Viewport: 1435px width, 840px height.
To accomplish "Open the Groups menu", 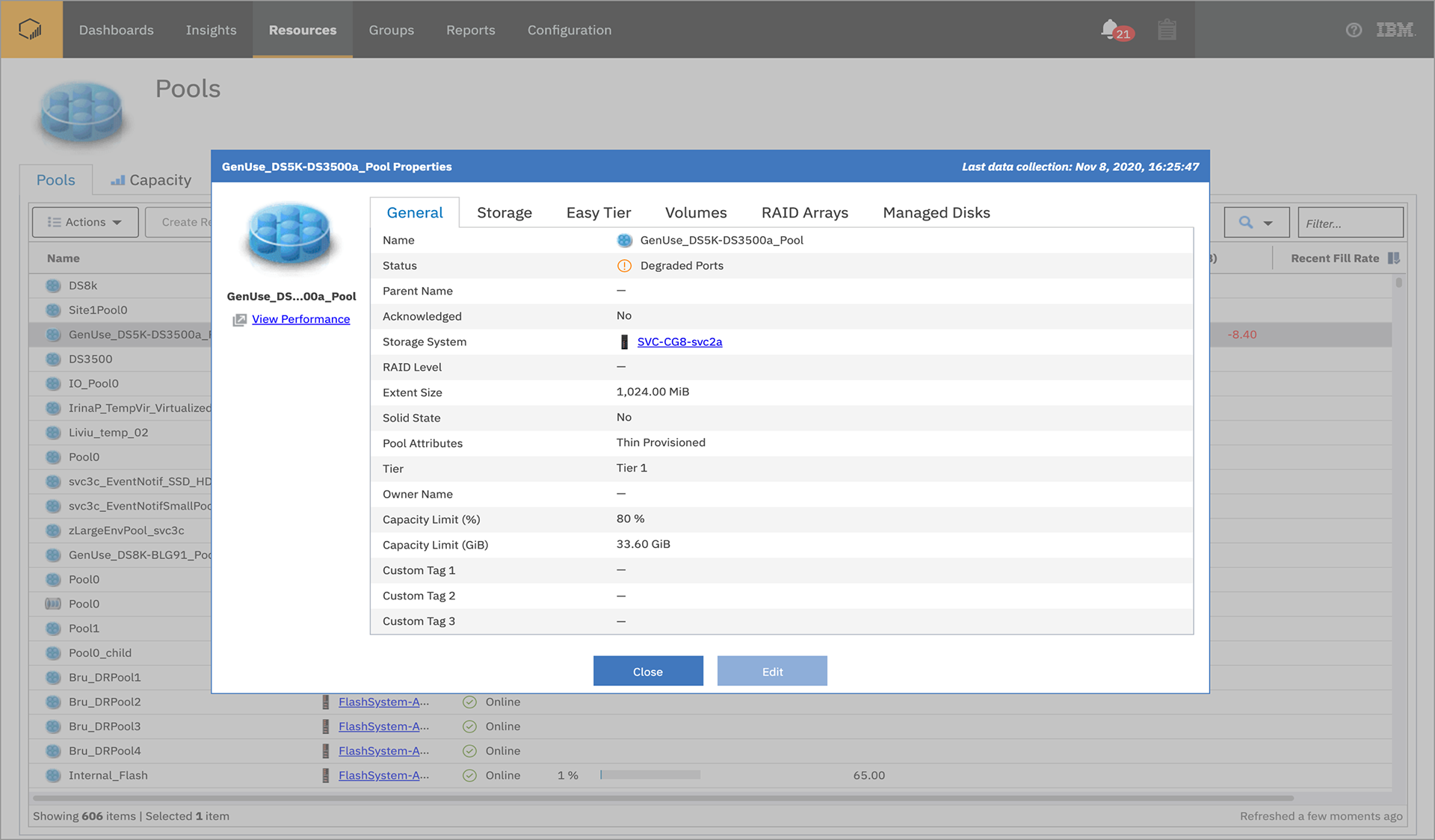I will click(x=391, y=30).
